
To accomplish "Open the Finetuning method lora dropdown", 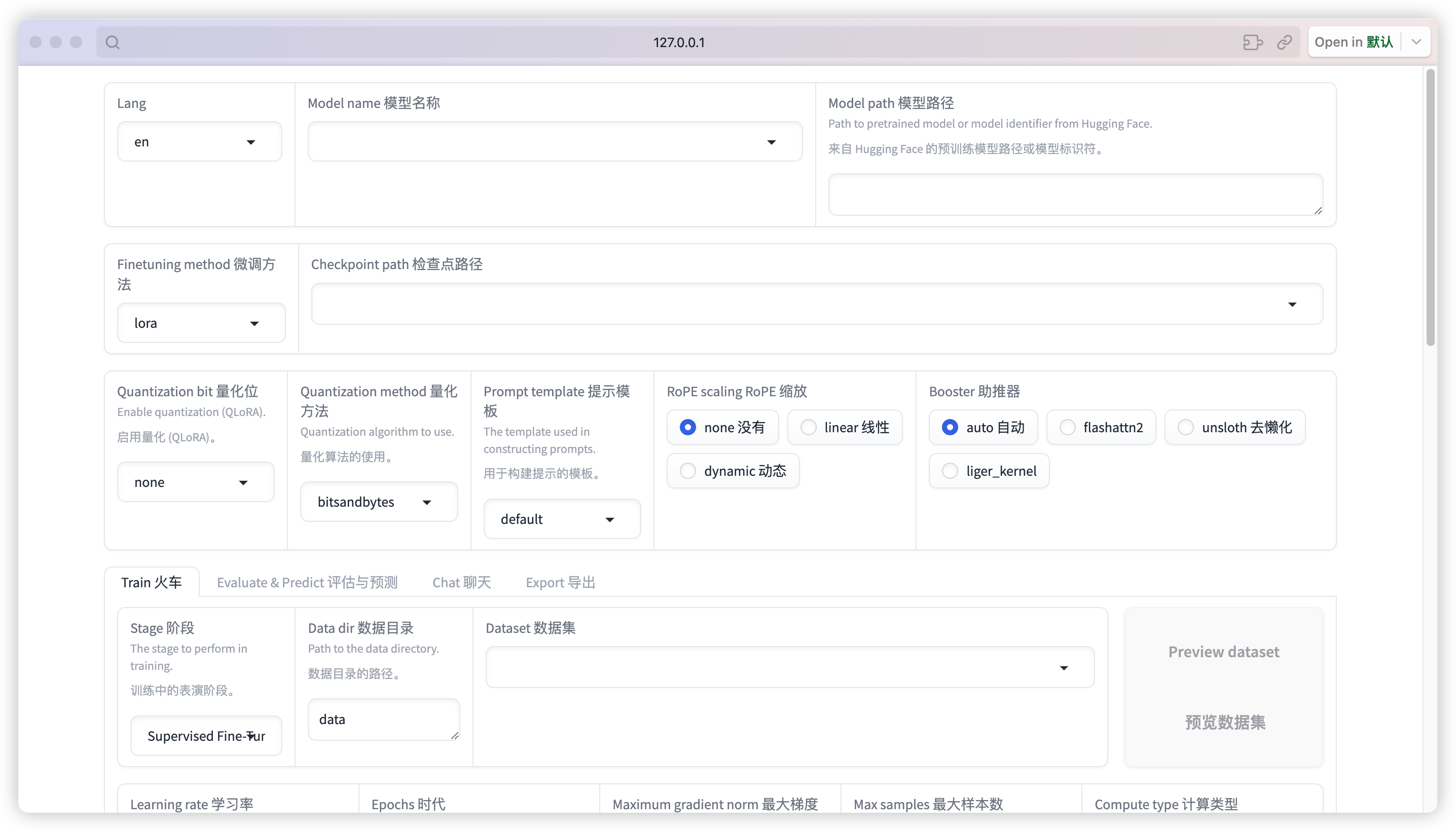I will tap(201, 323).
